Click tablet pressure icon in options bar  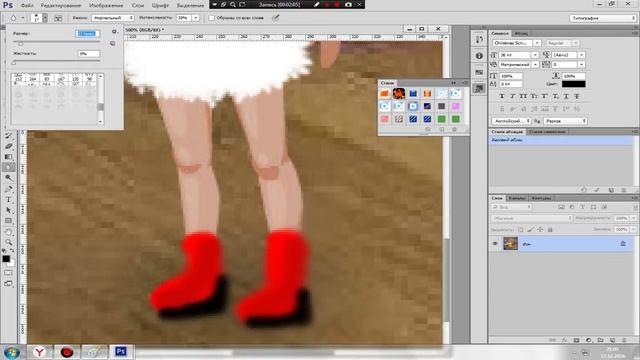coord(276,18)
